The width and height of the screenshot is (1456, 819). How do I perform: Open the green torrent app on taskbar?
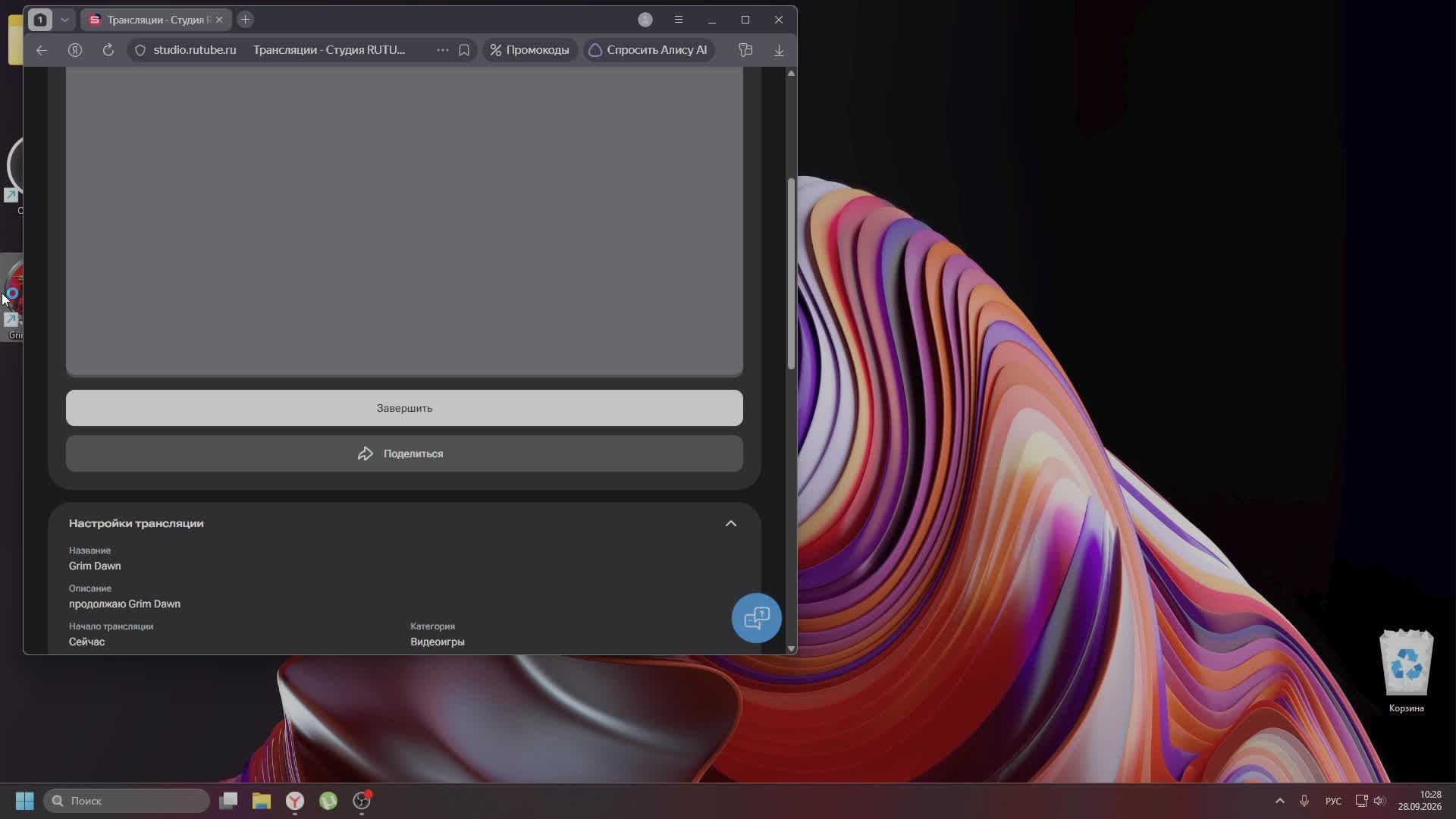[328, 801]
